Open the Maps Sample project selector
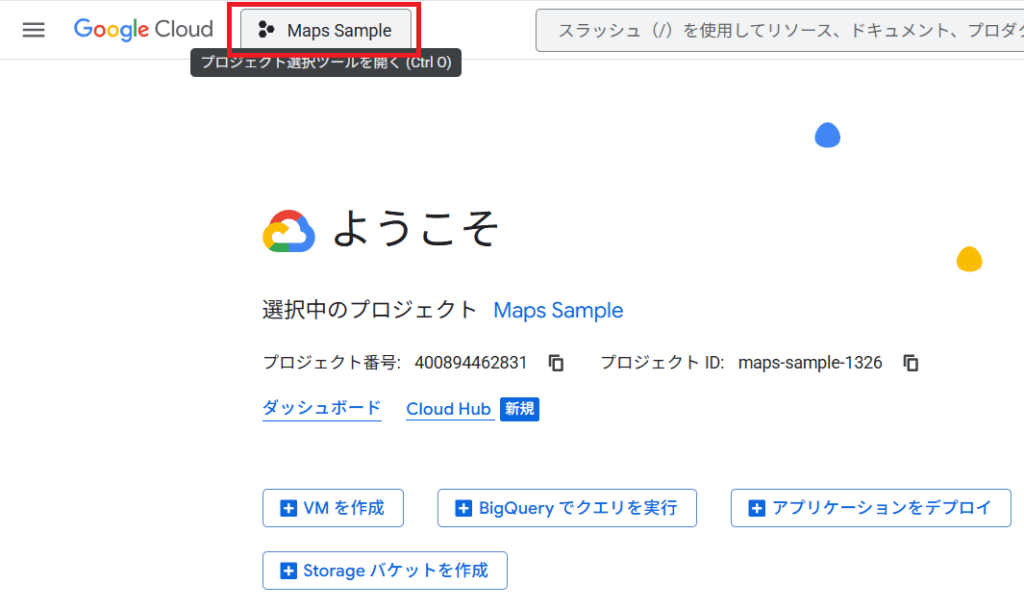This screenshot has width=1024, height=610. point(325,30)
